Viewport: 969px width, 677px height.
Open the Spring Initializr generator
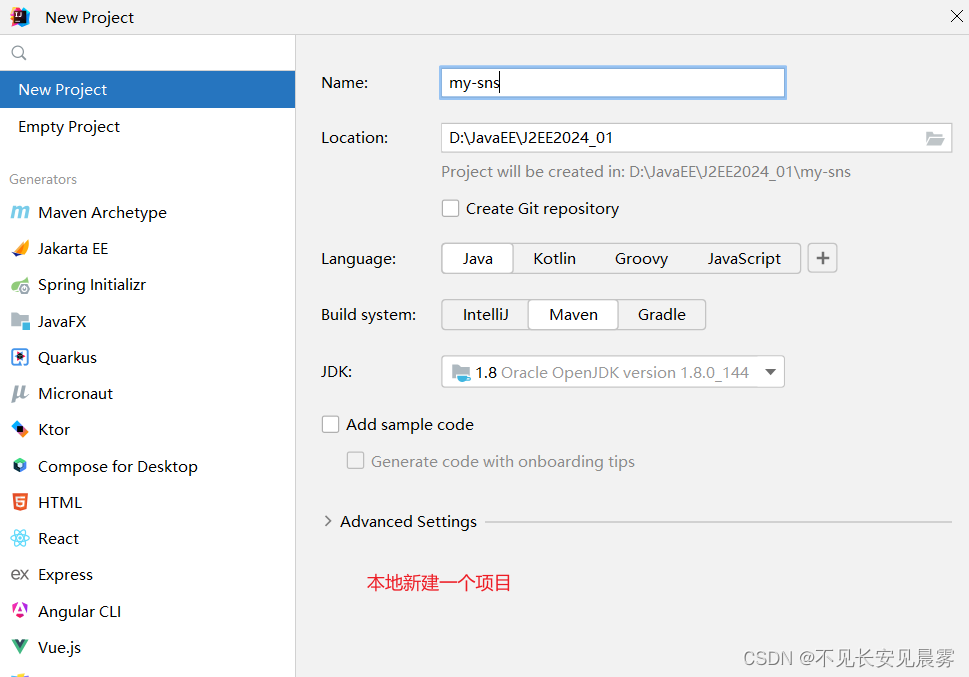coord(91,285)
